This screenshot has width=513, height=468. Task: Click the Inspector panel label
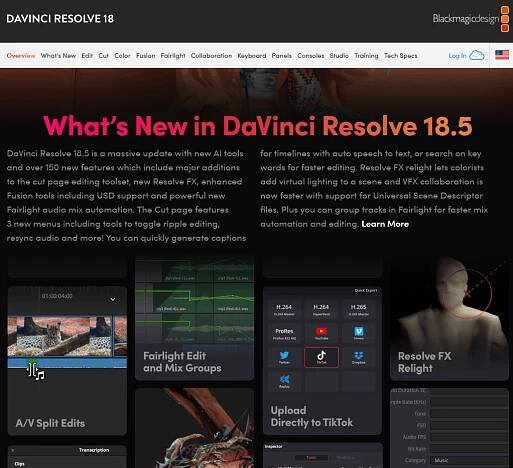[274, 446]
